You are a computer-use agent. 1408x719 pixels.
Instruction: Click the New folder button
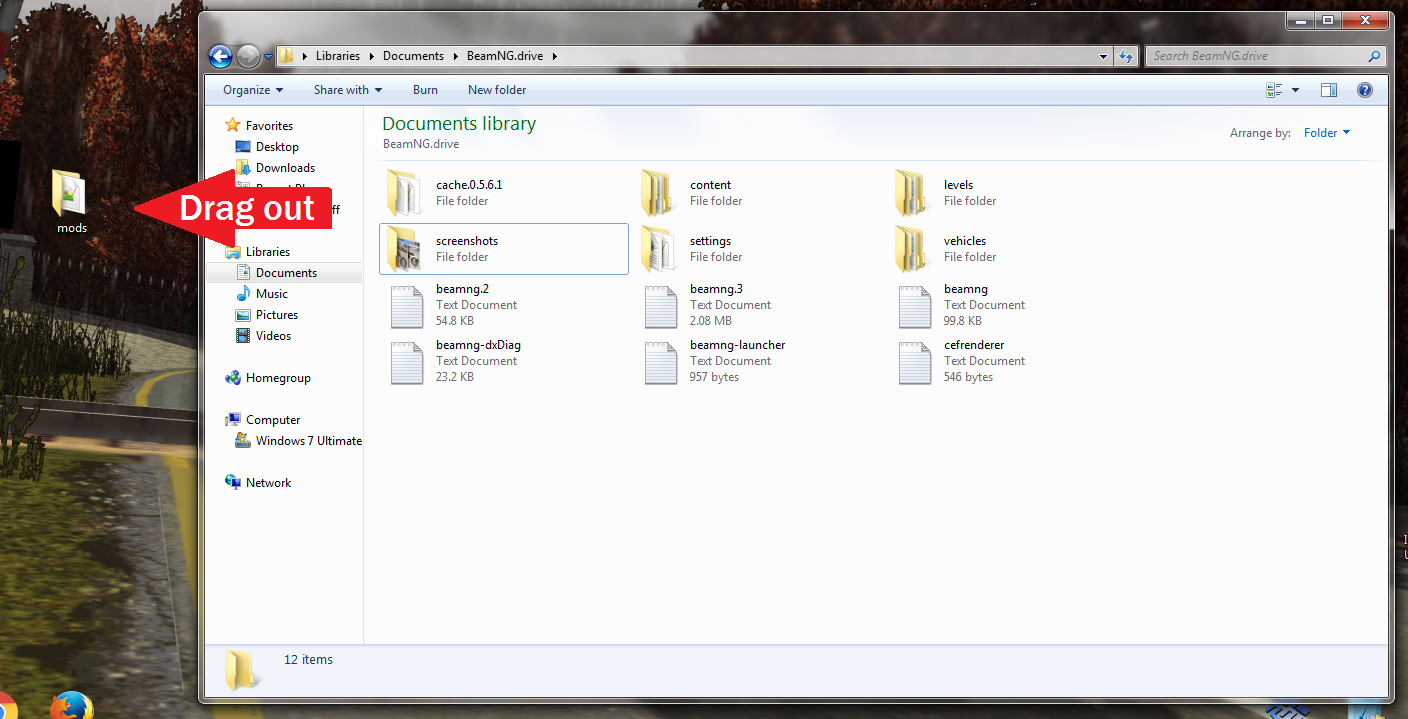pyautogui.click(x=497, y=90)
